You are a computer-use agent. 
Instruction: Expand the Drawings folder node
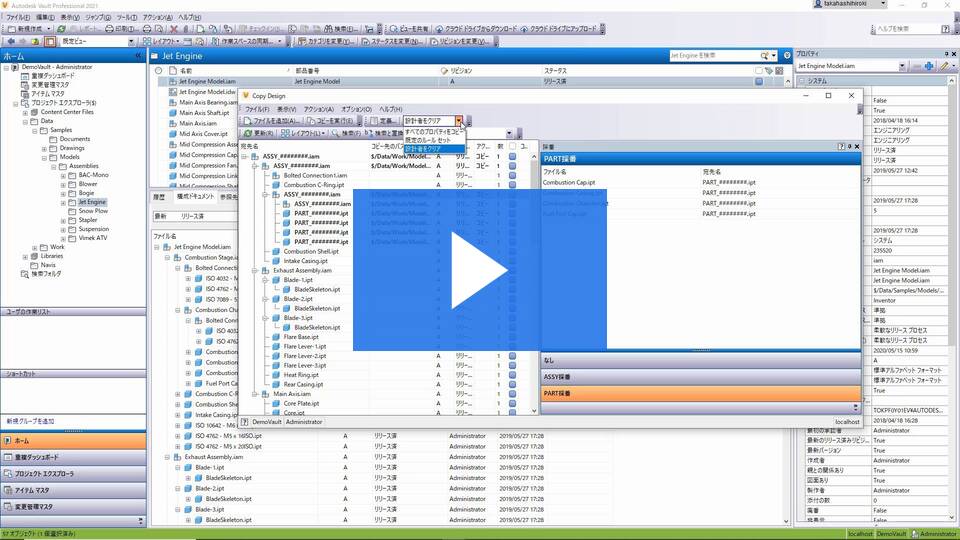44,148
